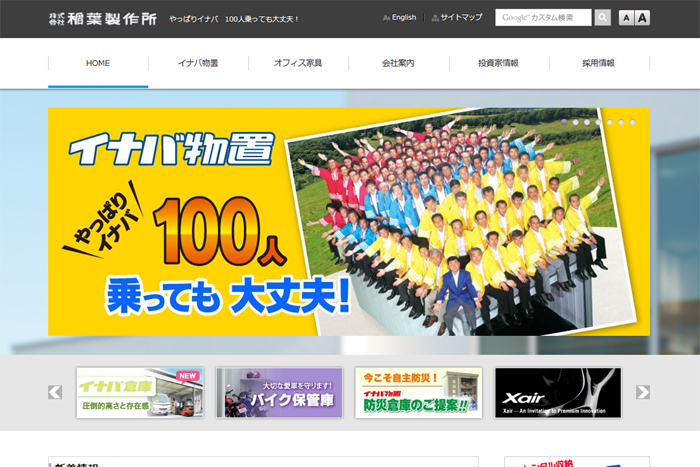The image size is (700, 467).
Task: Select the last slideshow indicator dot
Action: (x=633, y=122)
